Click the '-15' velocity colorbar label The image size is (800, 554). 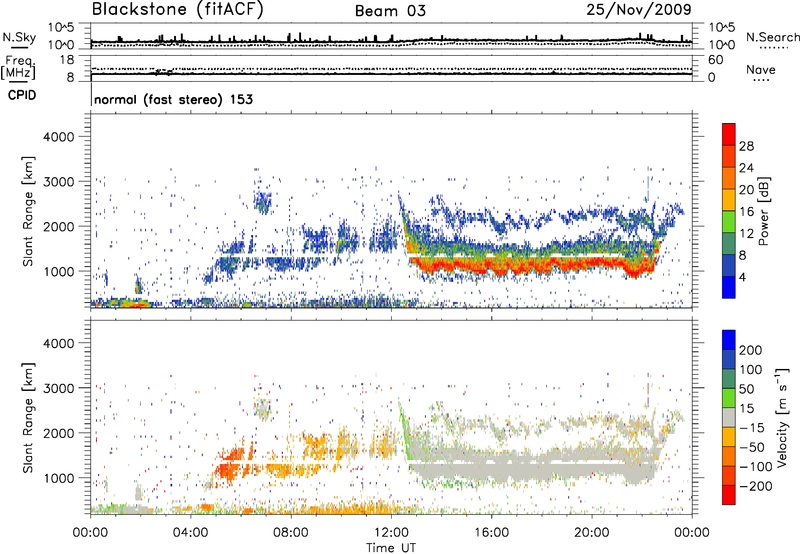(752, 428)
